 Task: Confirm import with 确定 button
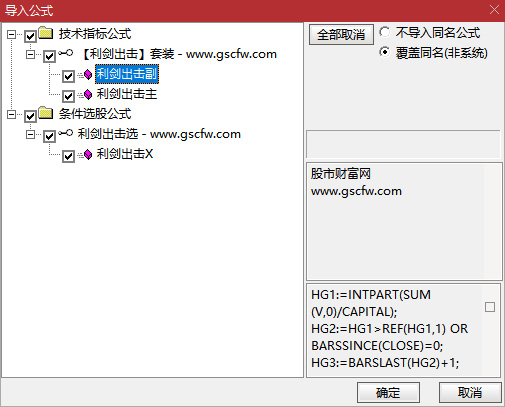[388, 393]
